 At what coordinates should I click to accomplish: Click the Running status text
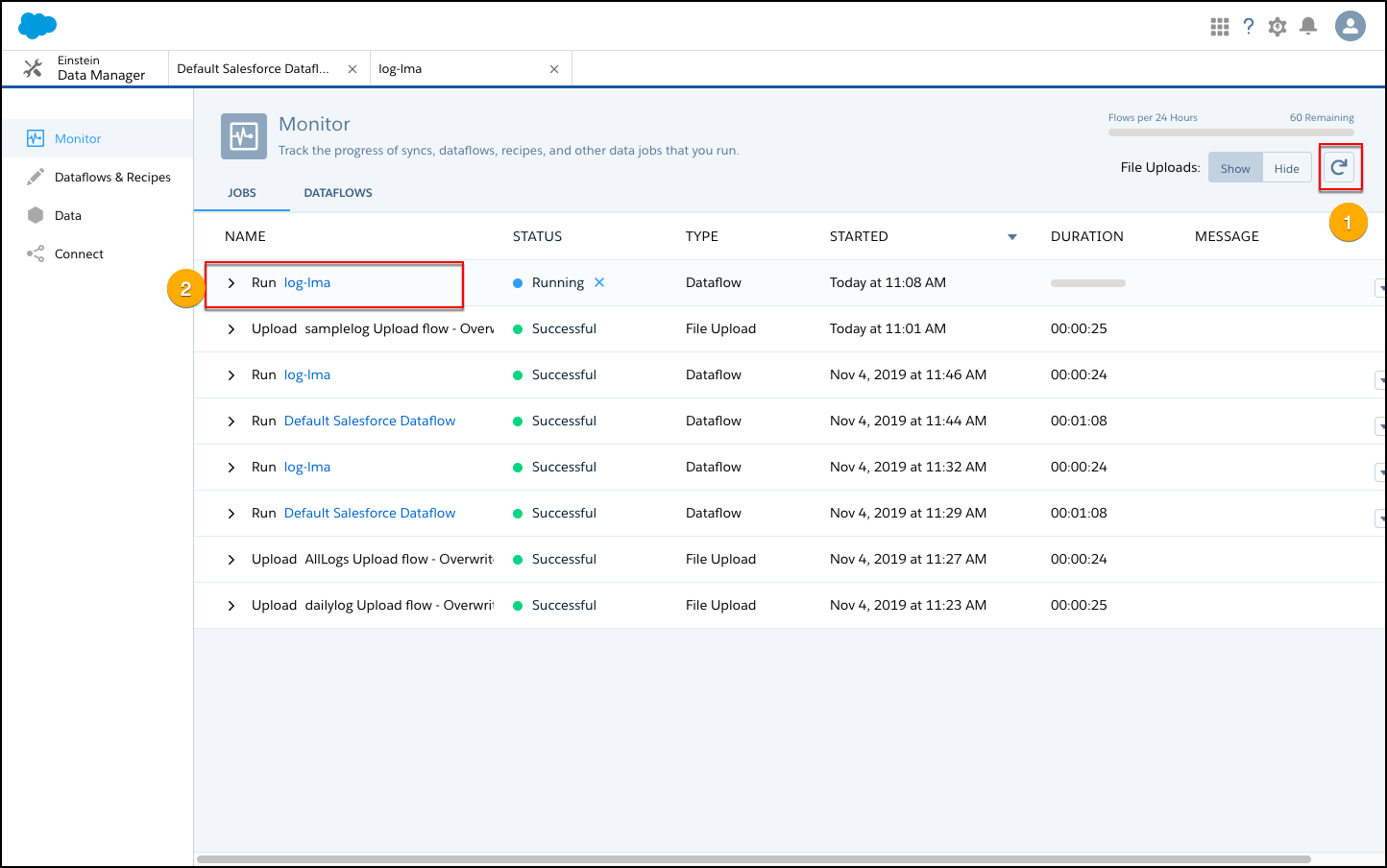coord(558,282)
